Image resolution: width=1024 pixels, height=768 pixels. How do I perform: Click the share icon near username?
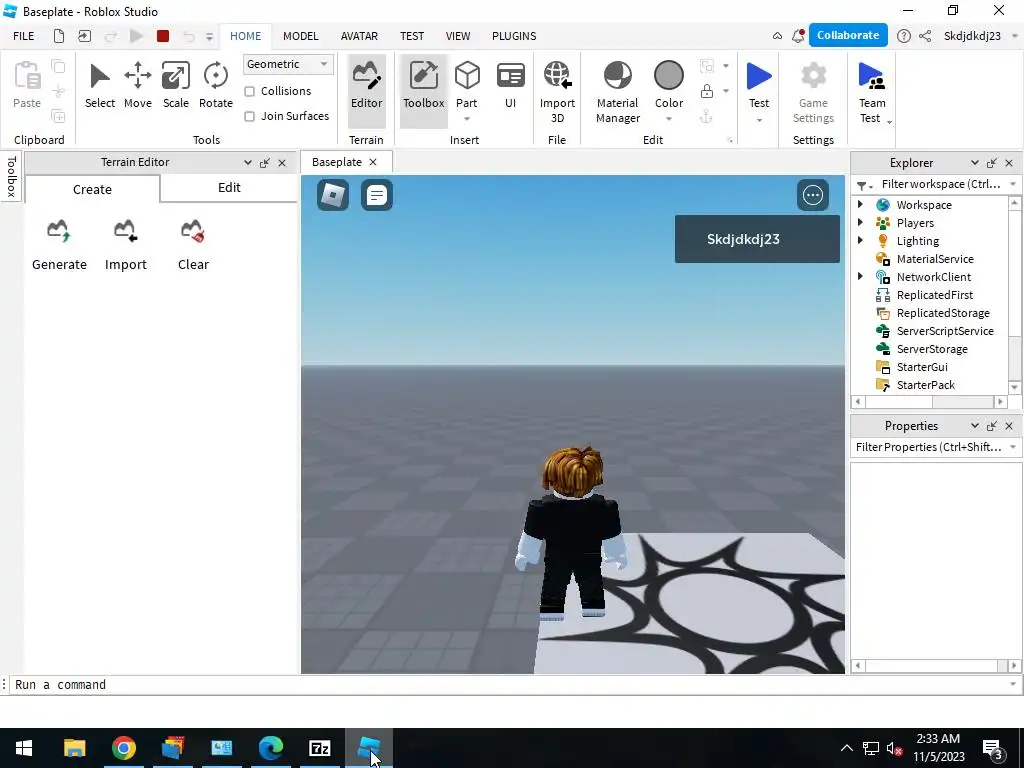(x=925, y=36)
